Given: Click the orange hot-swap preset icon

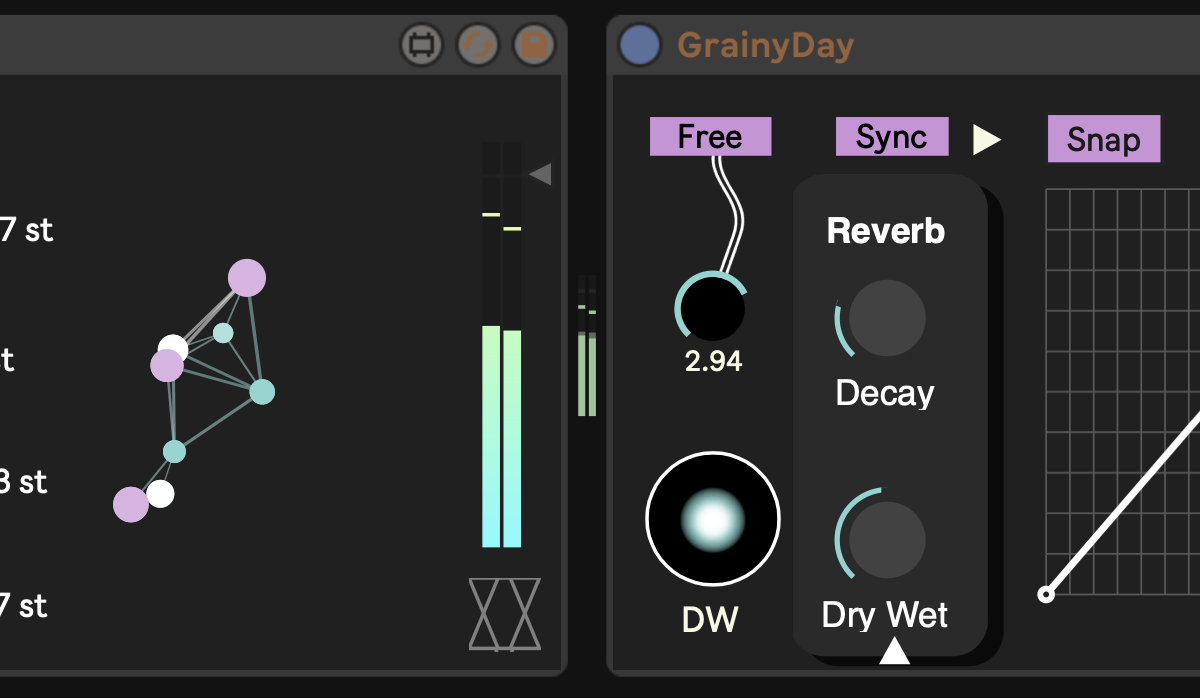Looking at the screenshot, I should (478, 45).
